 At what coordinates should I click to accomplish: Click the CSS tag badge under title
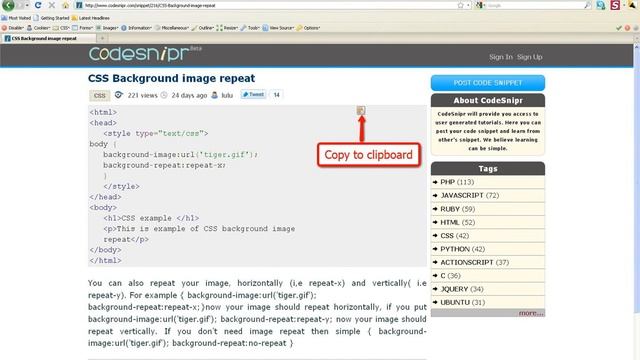click(100, 96)
